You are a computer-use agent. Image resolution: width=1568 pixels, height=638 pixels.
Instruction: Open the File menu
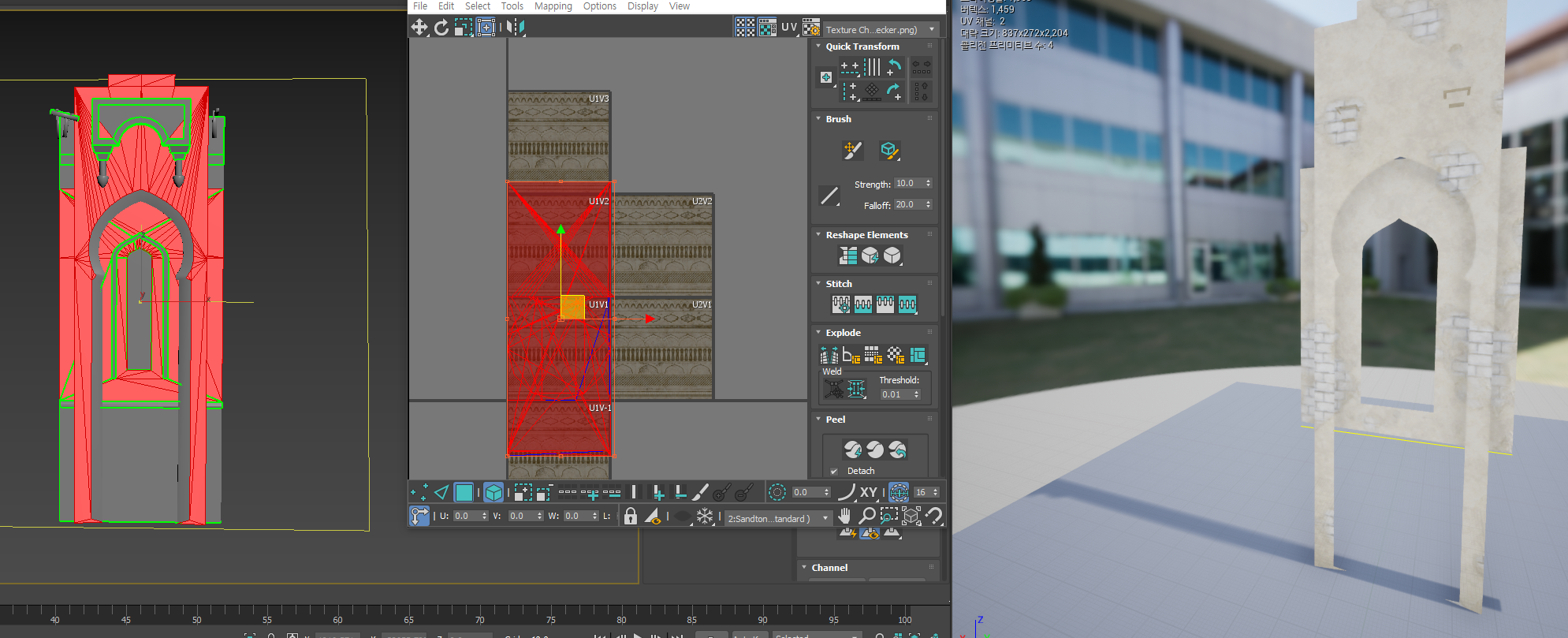click(420, 6)
